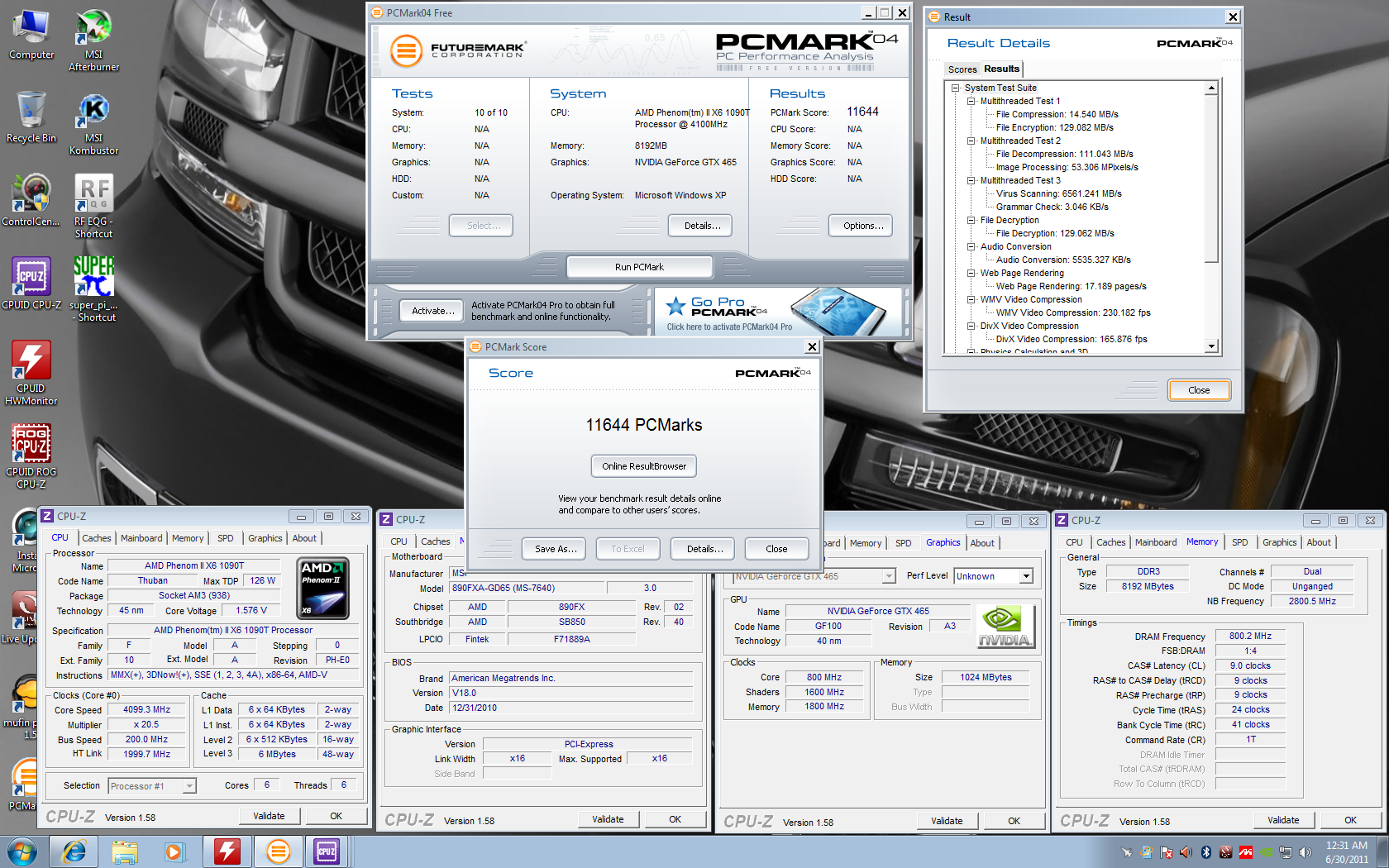Screen dimensions: 1389x868
Task: Click Options button in the Results section
Action: (x=862, y=226)
